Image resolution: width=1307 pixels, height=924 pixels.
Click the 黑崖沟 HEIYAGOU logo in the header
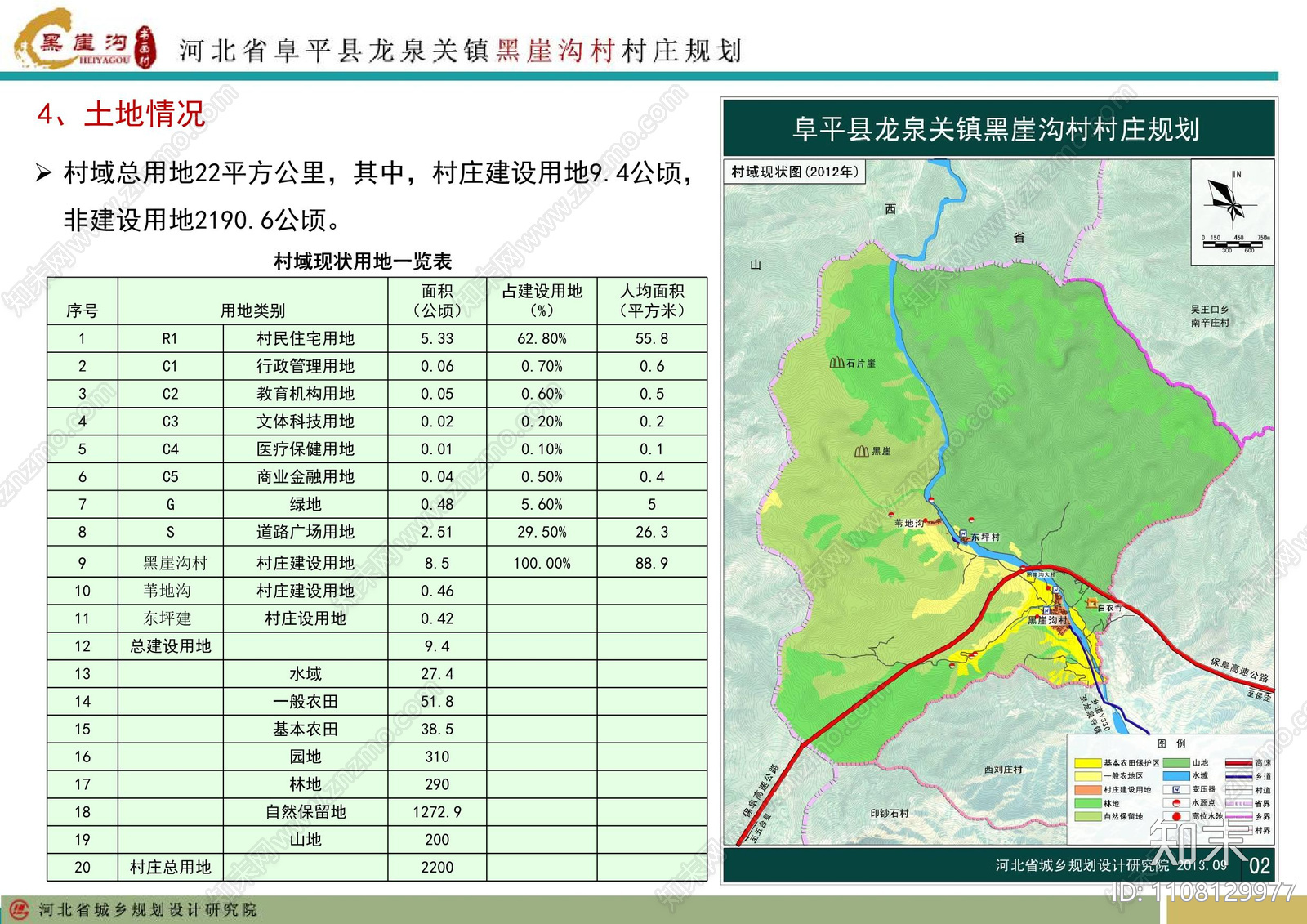(85, 39)
